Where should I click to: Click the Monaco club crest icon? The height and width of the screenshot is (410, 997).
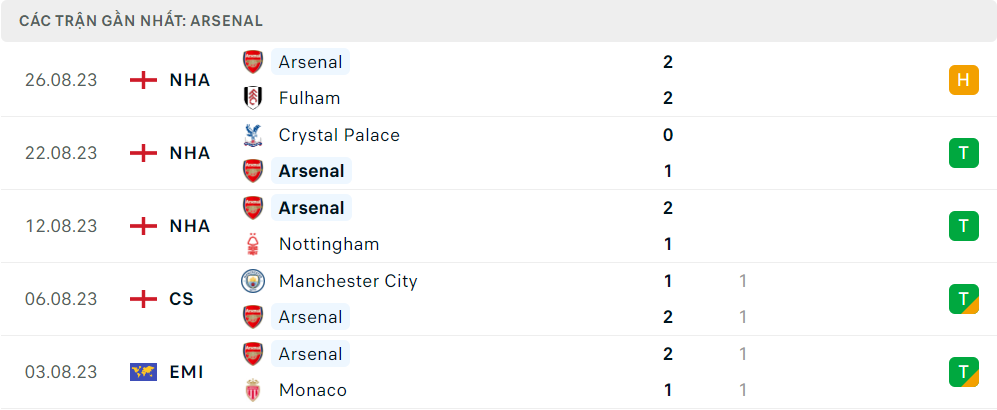[x=252, y=390]
